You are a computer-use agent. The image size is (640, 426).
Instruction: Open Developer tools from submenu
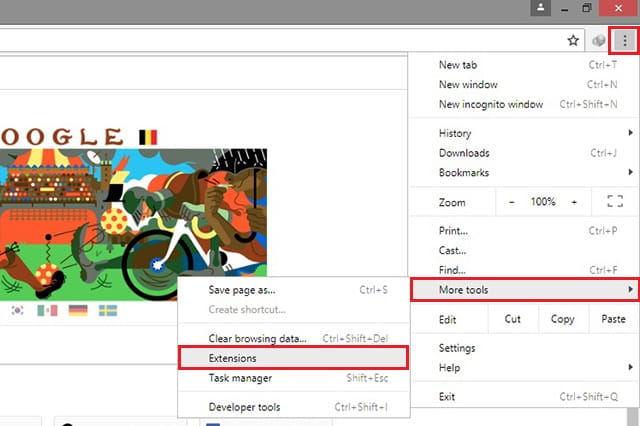coord(294,407)
